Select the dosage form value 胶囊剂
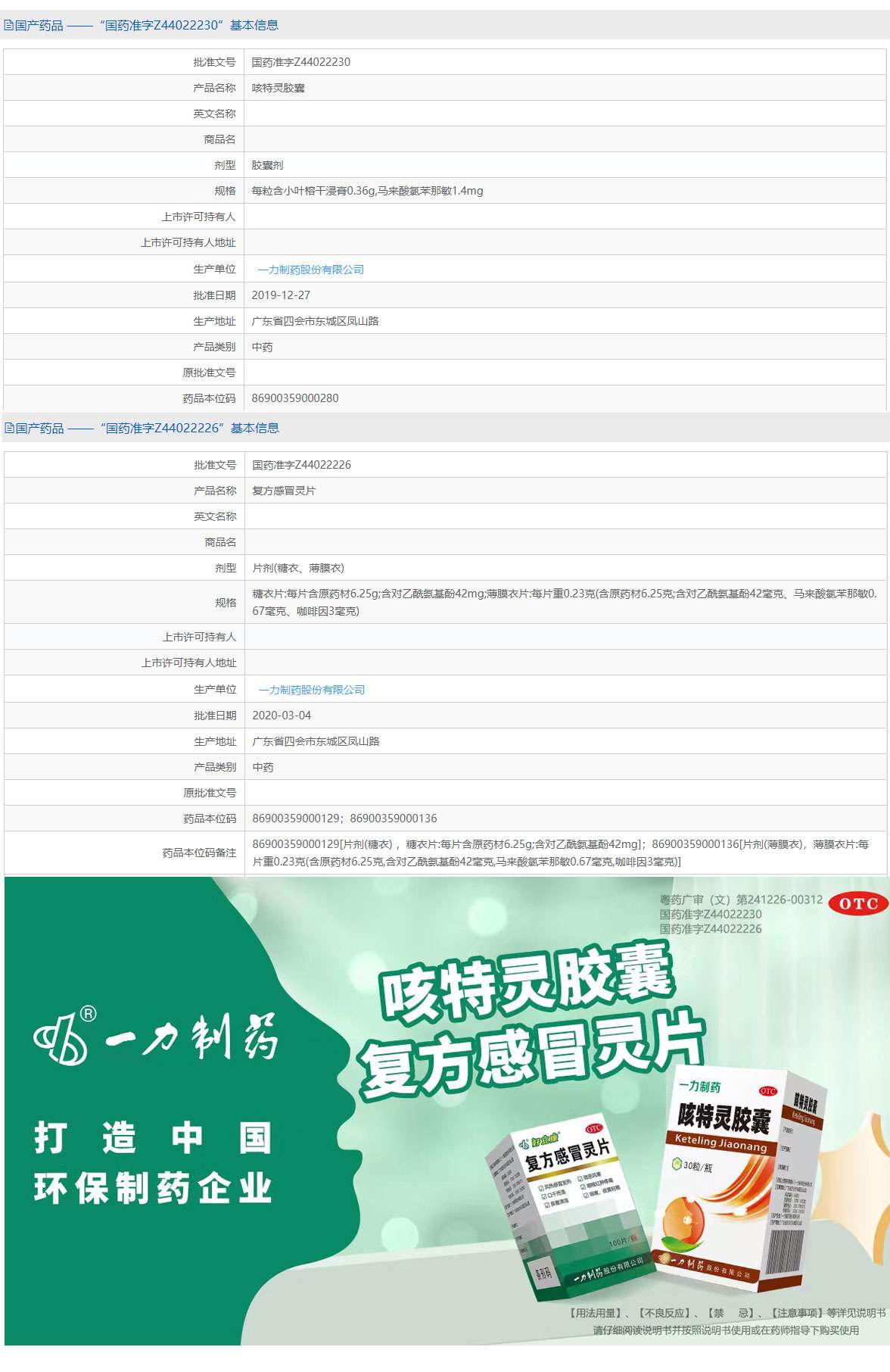Viewport: 890px width, 1372px height. pos(268,165)
